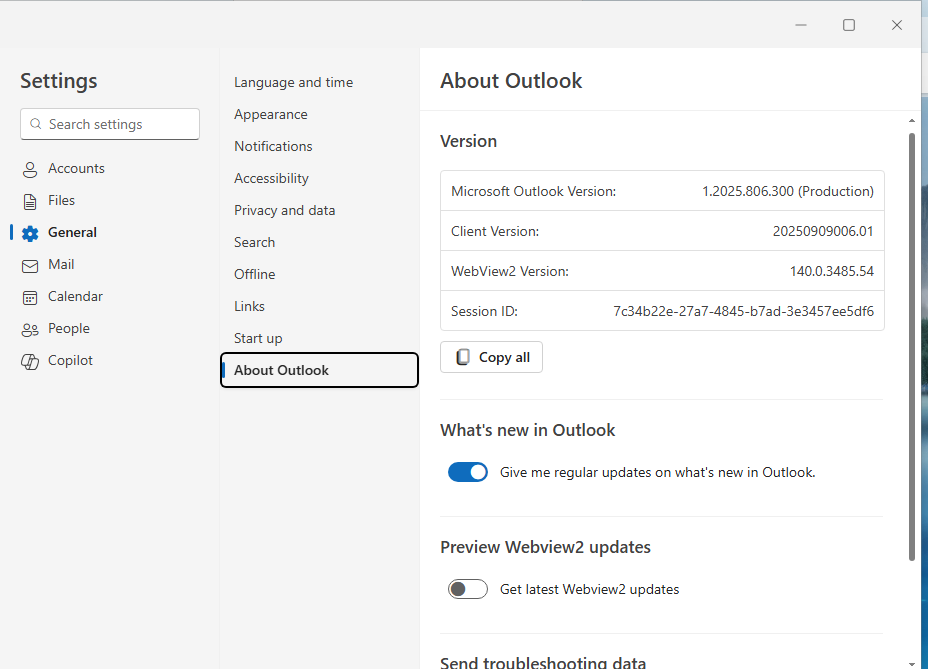The image size is (928, 669).
Task: Click Client Version value 20250909006.01
Action: pos(823,231)
